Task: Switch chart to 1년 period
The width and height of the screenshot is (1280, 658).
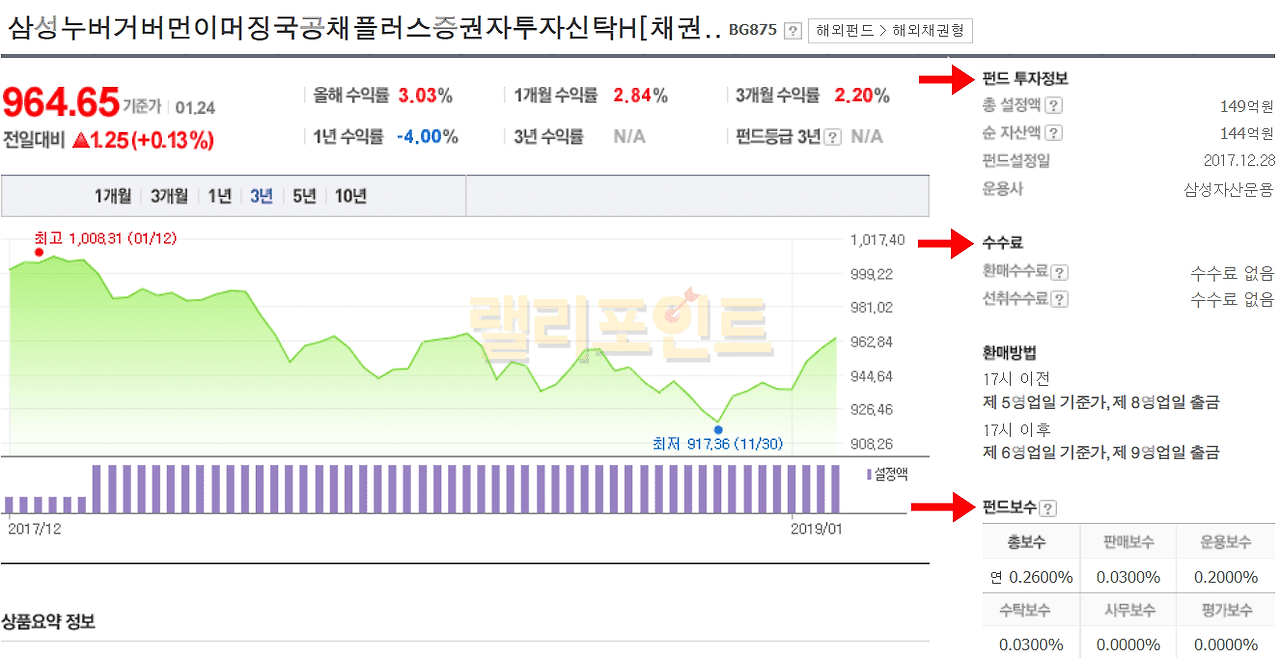Action: 219,196
